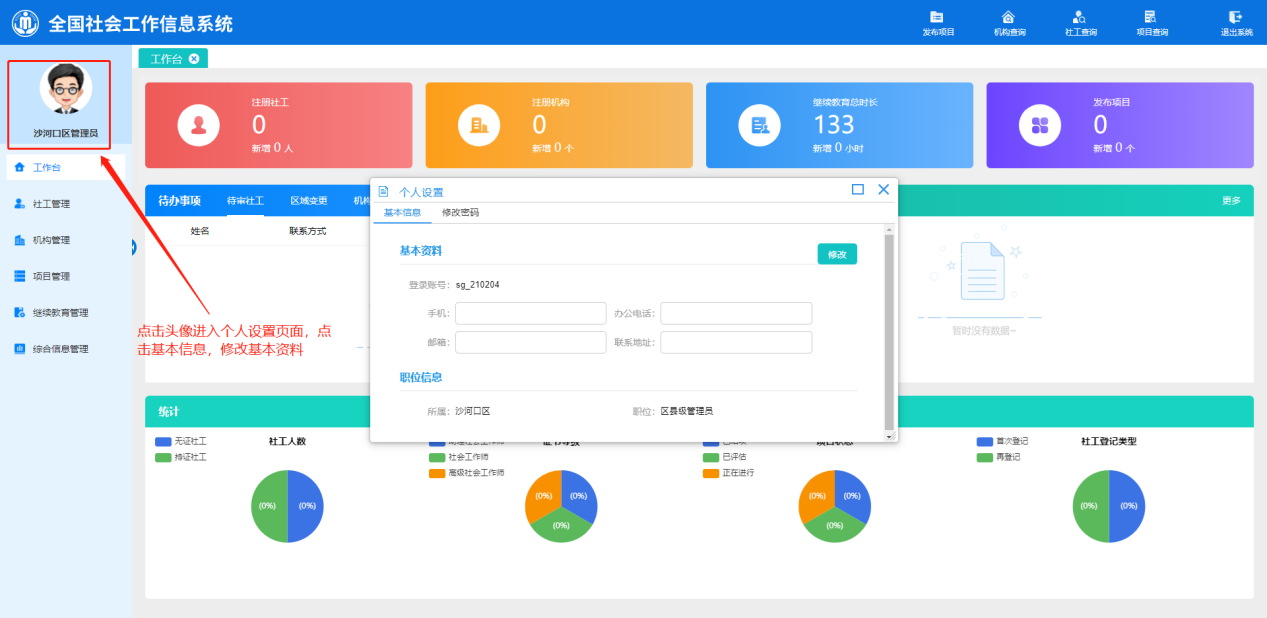The image size is (1267, 618).
Task: Click the 邮箱 input field
Action: [x=531, y=342]
